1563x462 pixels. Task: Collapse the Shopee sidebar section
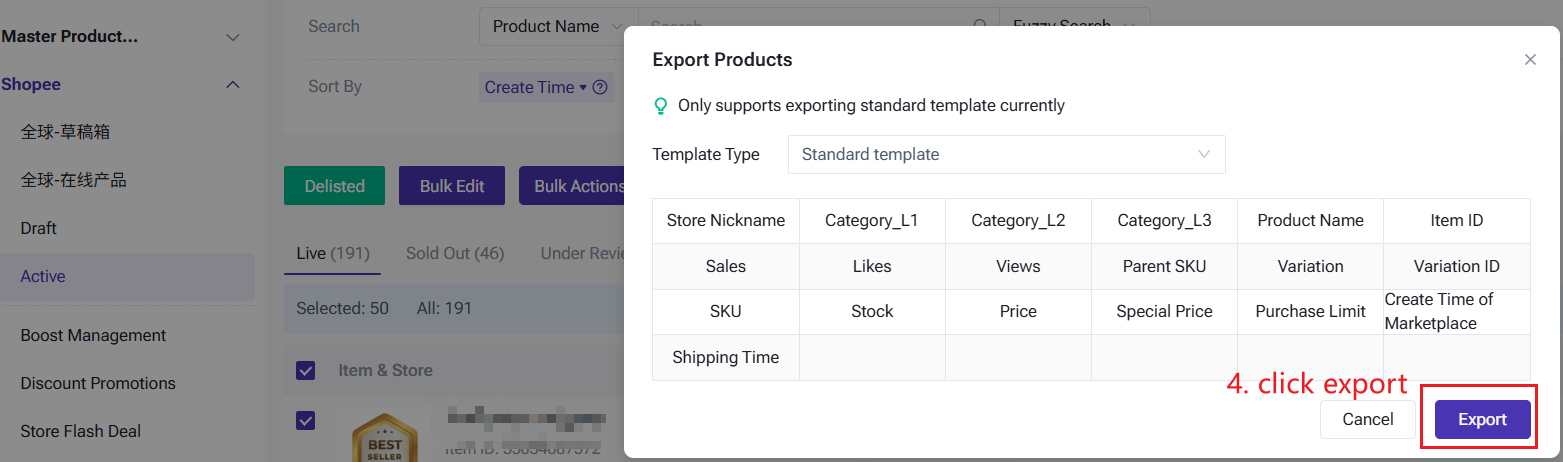pos(232,85)
